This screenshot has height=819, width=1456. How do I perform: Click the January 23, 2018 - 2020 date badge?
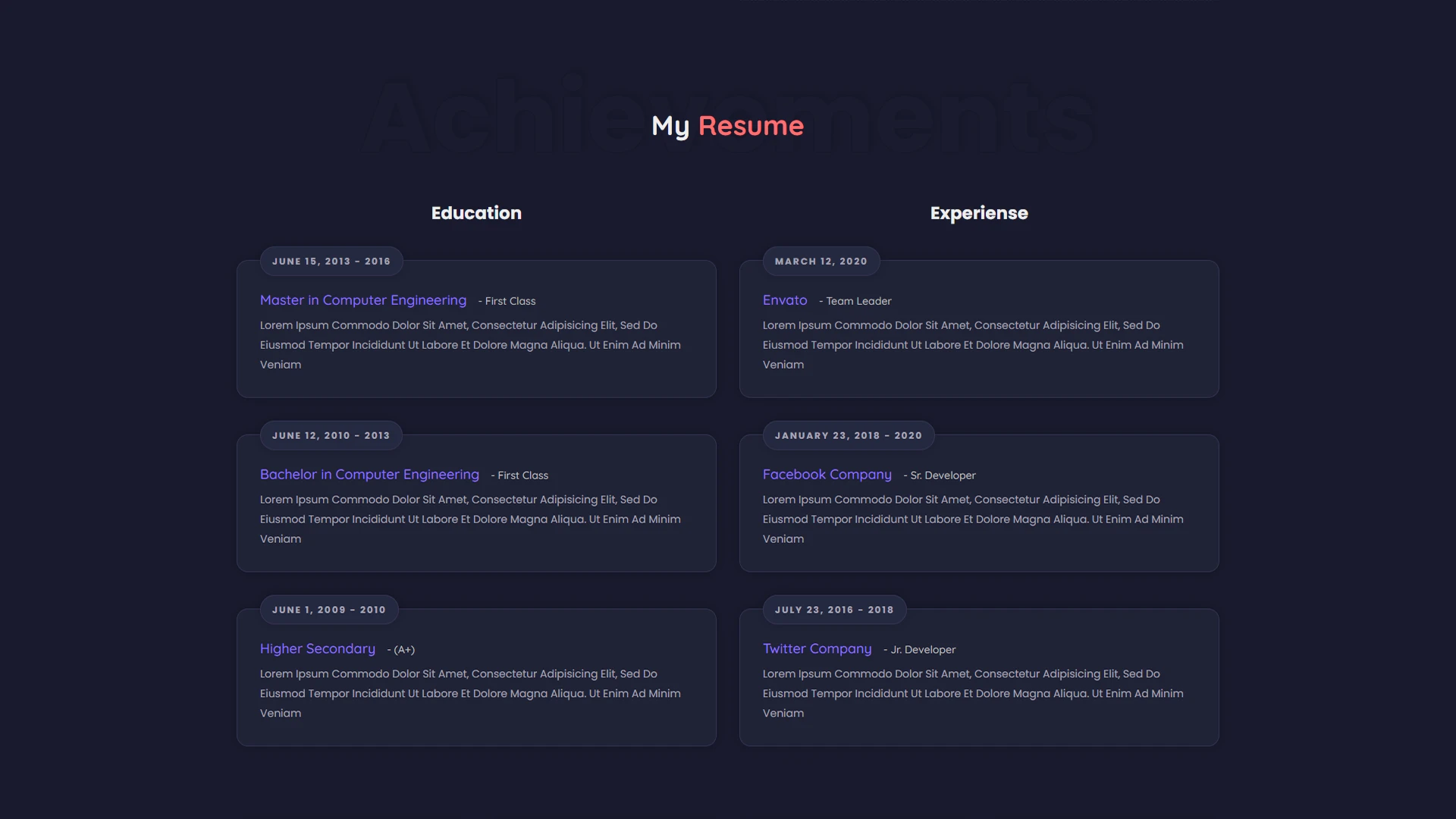(849, 435)
